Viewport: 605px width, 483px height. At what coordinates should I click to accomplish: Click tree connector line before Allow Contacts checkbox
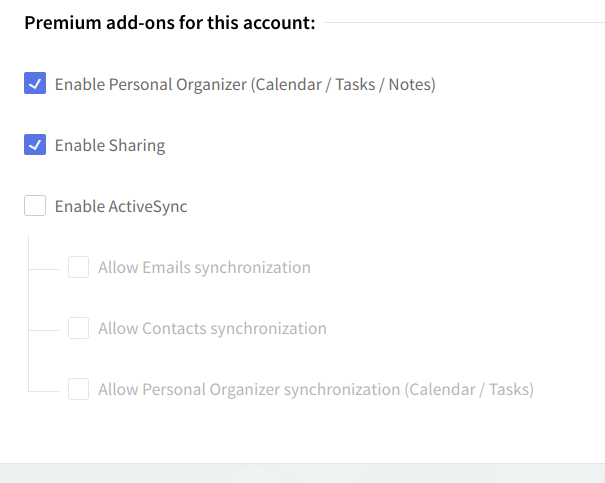pos(46,329)
